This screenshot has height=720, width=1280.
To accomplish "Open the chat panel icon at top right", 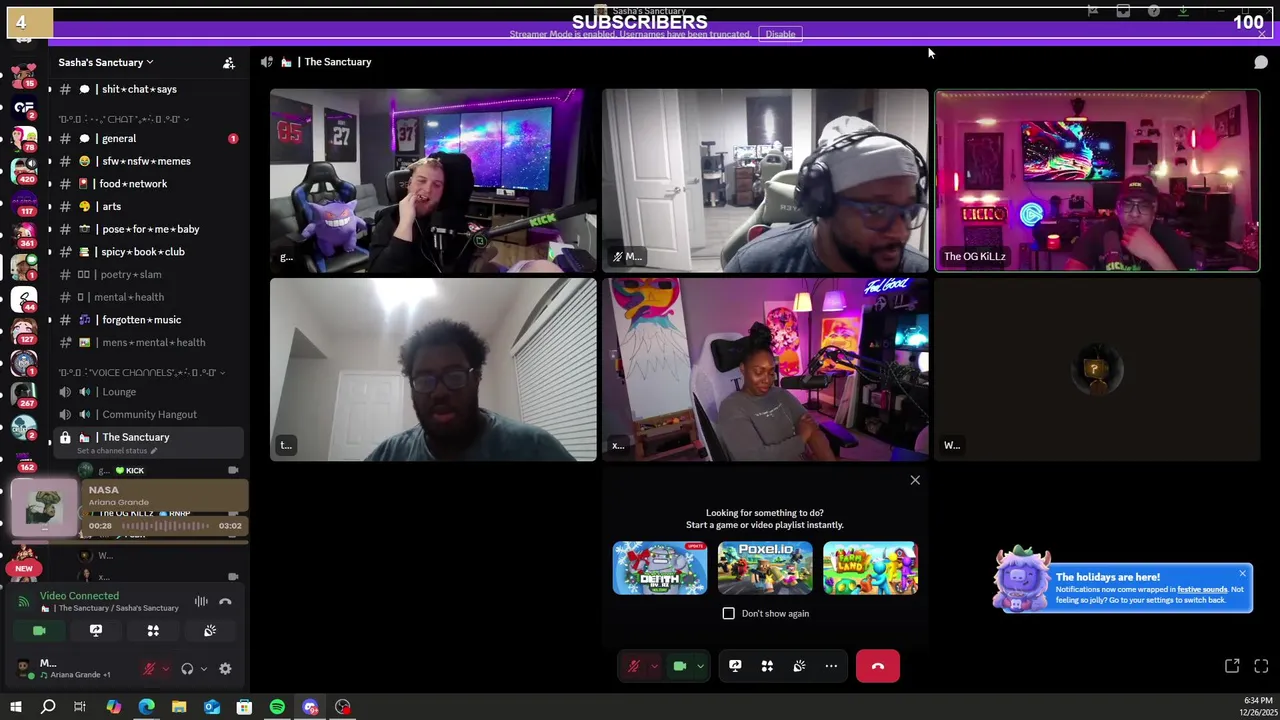I will 1261,62.
